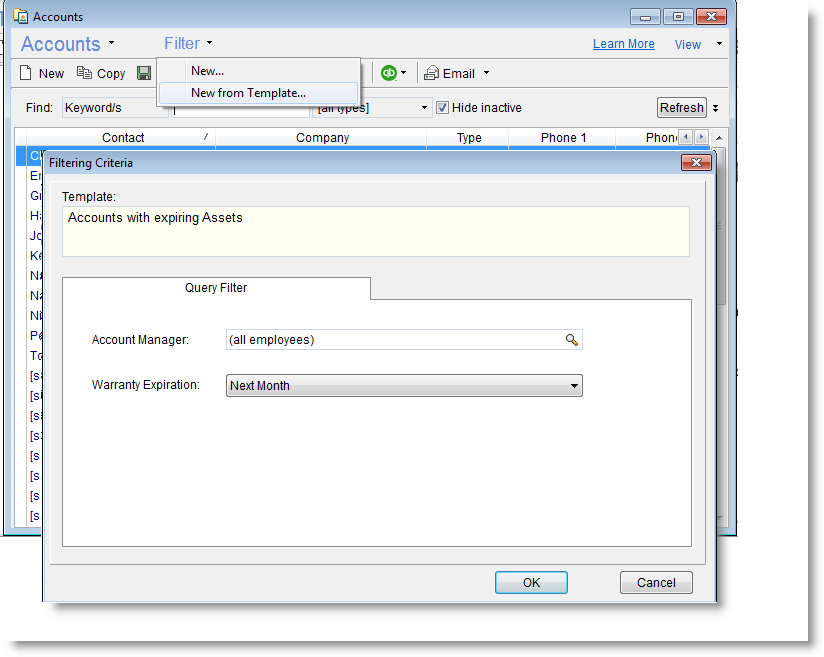Image resolution: width=824 pixels, height=657 pixels.
Task: Open the Learn More link
Action: [623, 44]
